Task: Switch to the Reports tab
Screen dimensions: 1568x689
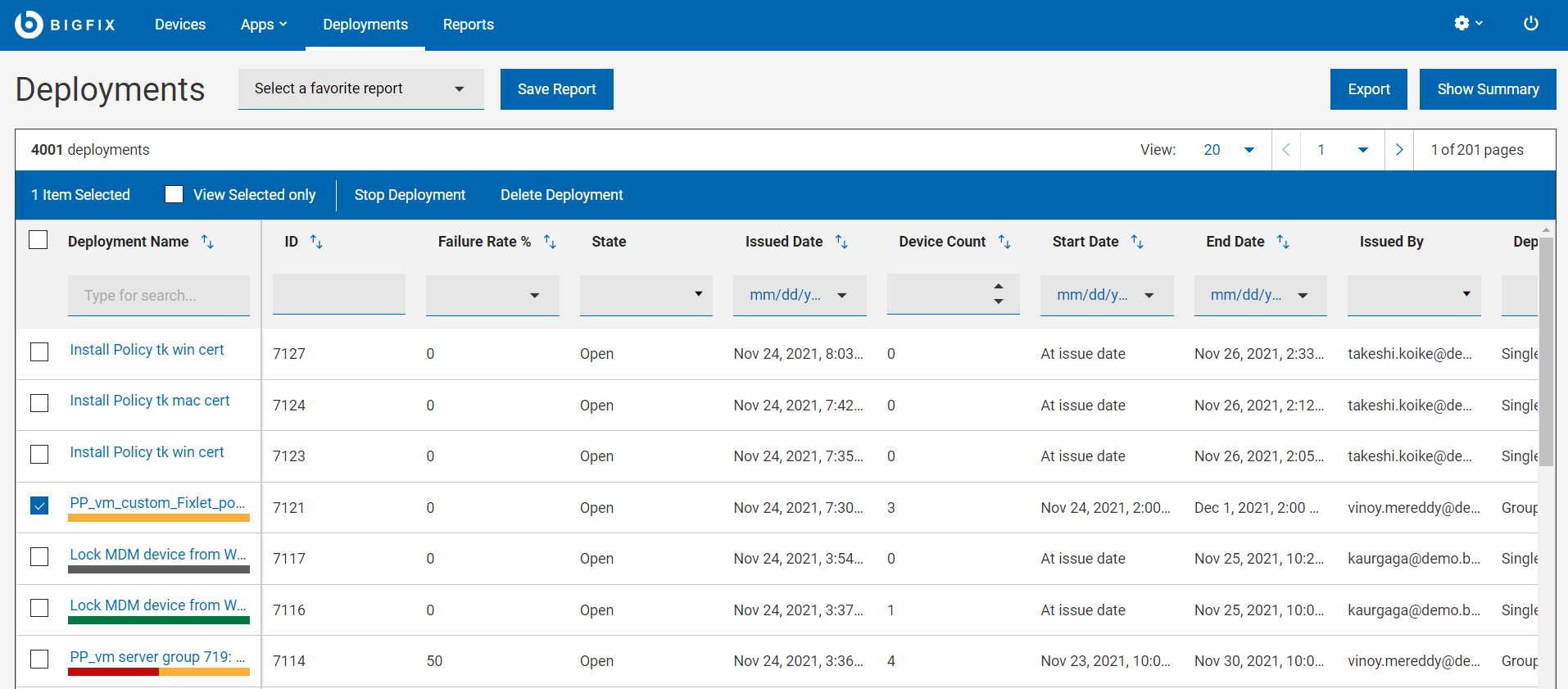Action: (468, 25)
